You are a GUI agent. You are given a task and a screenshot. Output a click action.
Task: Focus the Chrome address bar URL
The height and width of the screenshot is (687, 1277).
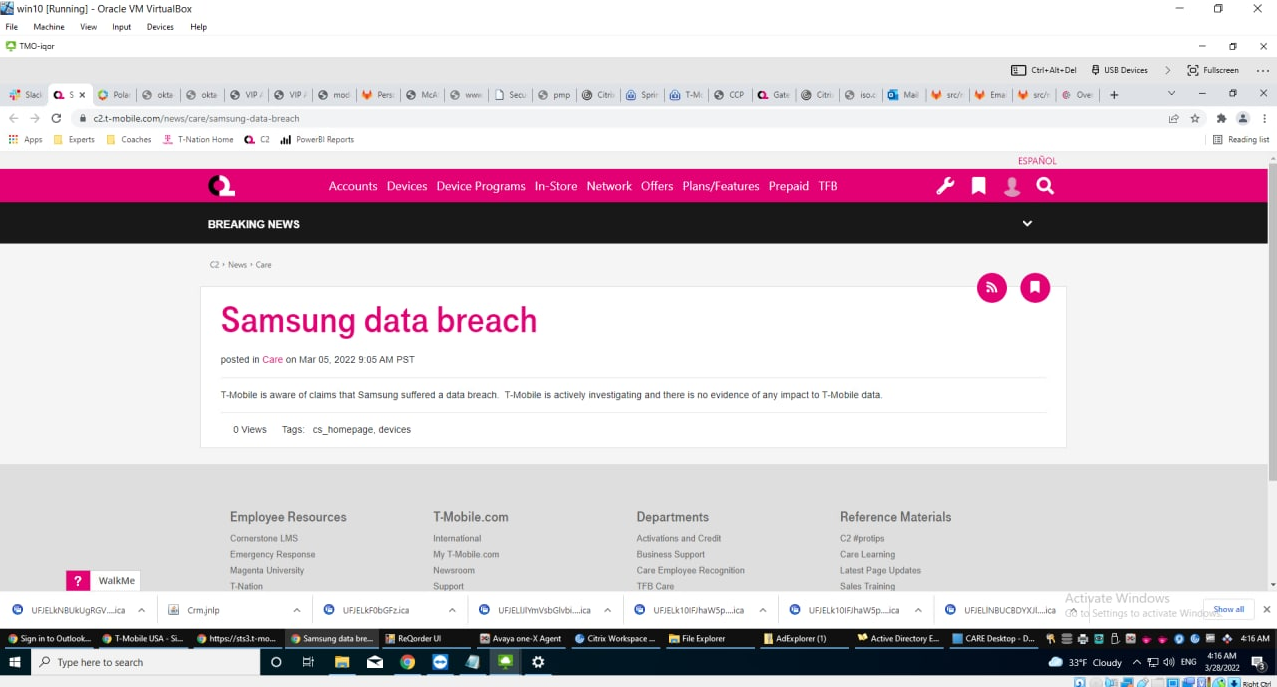[196, 118]
